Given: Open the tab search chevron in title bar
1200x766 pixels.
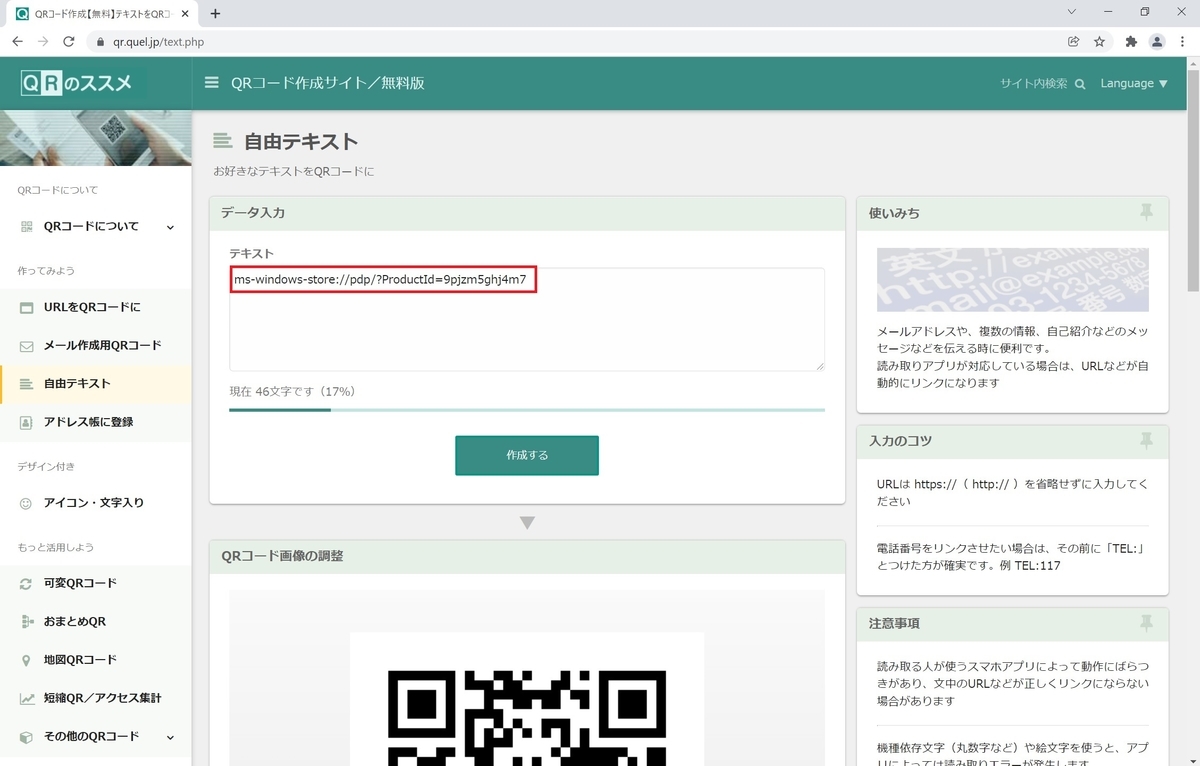Looking at the screenshot, I should [1071, 12].
